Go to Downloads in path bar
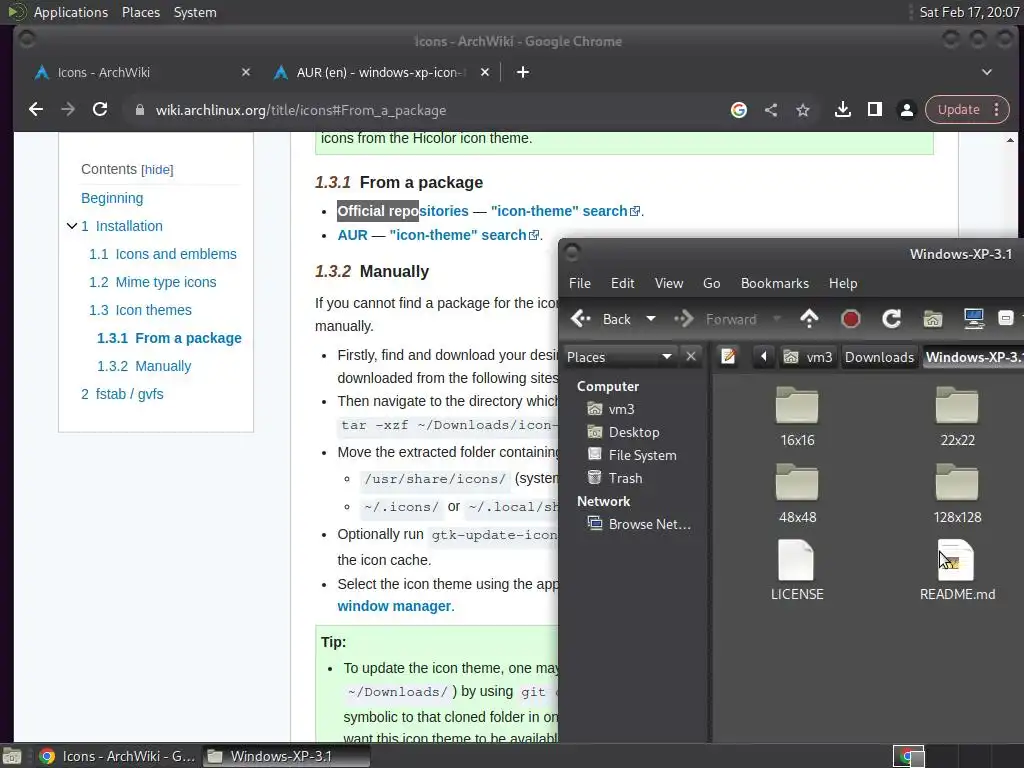The image size is (1024, 768). [880, 357]
